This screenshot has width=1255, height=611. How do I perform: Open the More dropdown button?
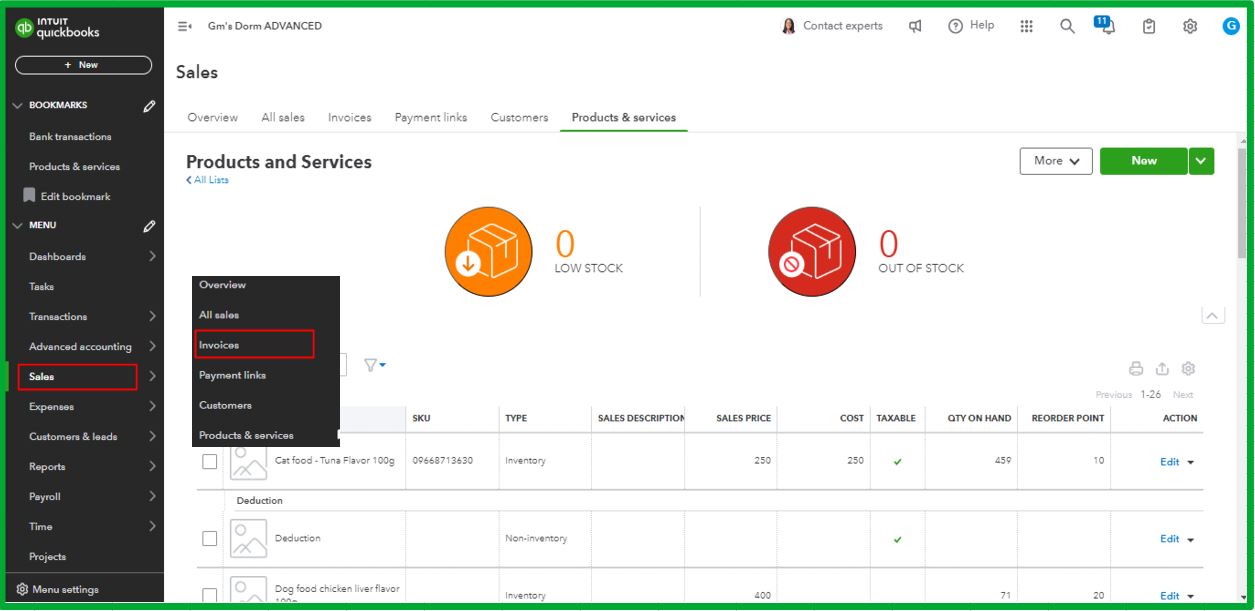pos(1056,161)
